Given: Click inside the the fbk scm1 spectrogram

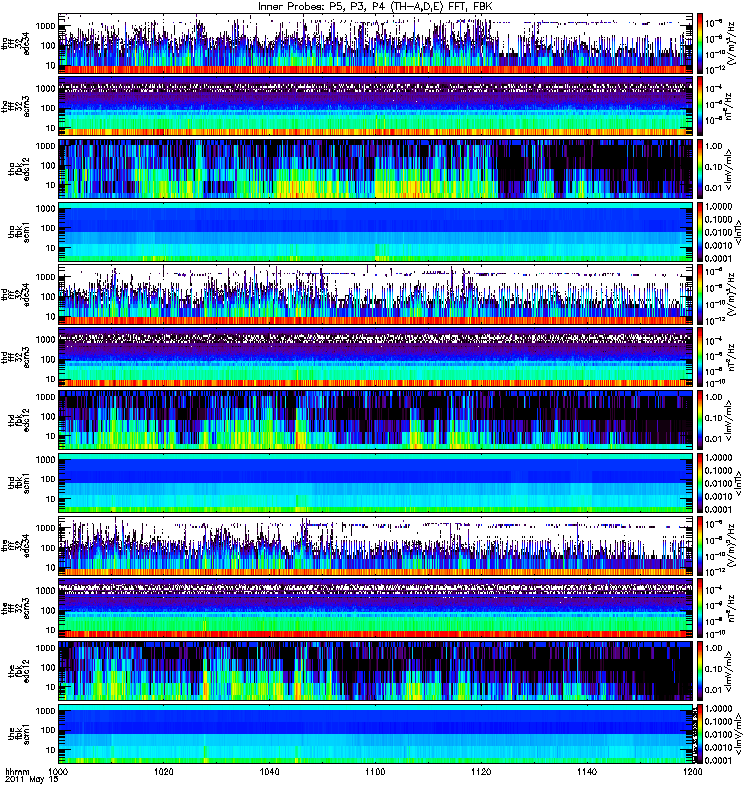Looking at the screenshot, I should tap(376, 734).
